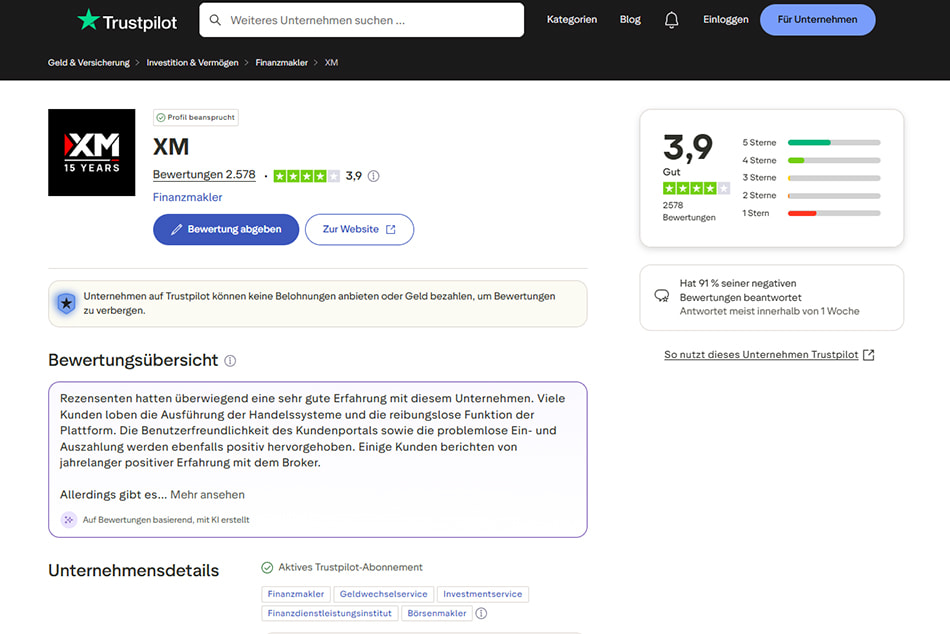Click the XM 15 Years company logo
Image resolution: width=950 pixels, height=634 pixels.
pyautogui.click(x=91, y=153)
